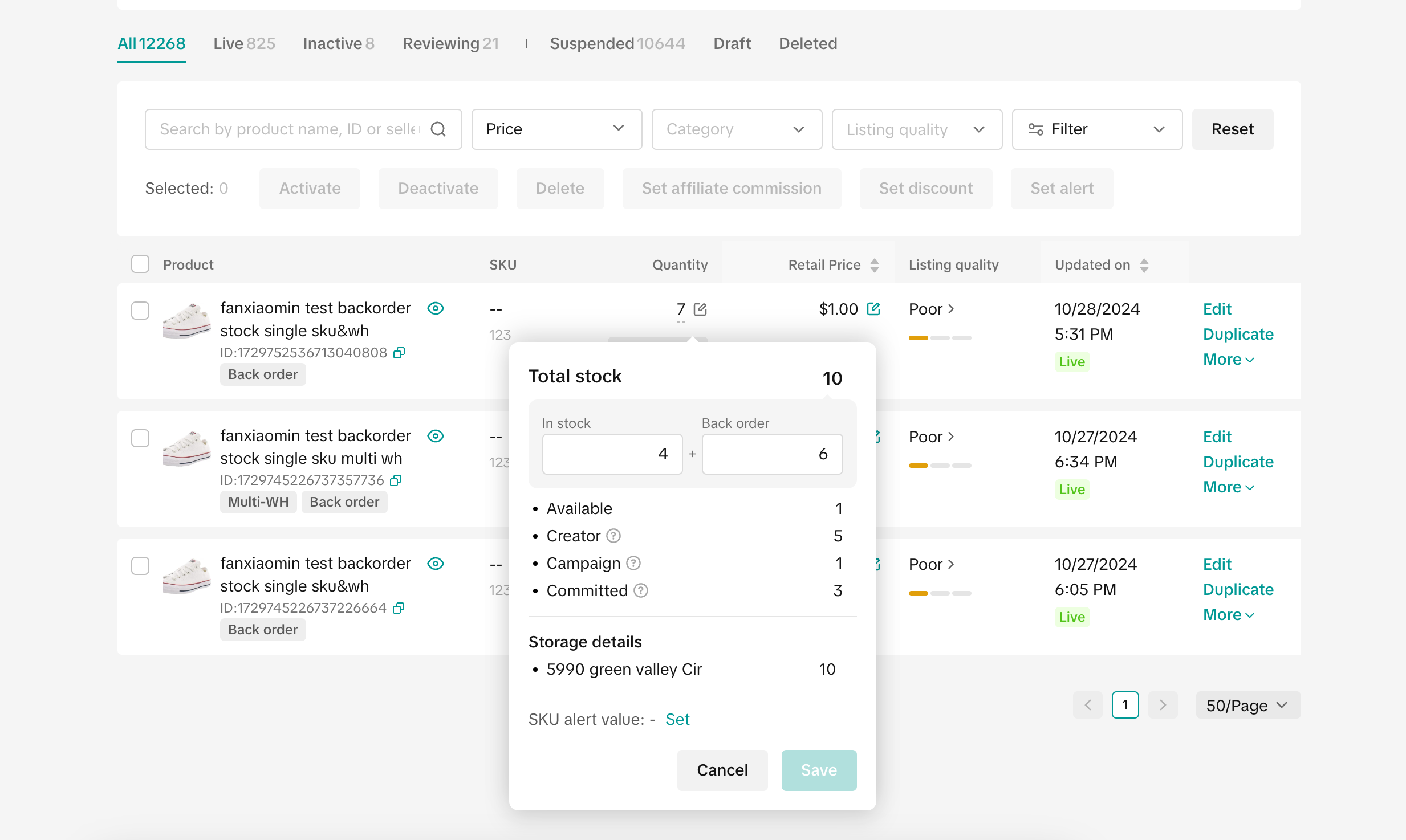
Task: Click the Creator help question icon
Action: click(x=613, y=536)
